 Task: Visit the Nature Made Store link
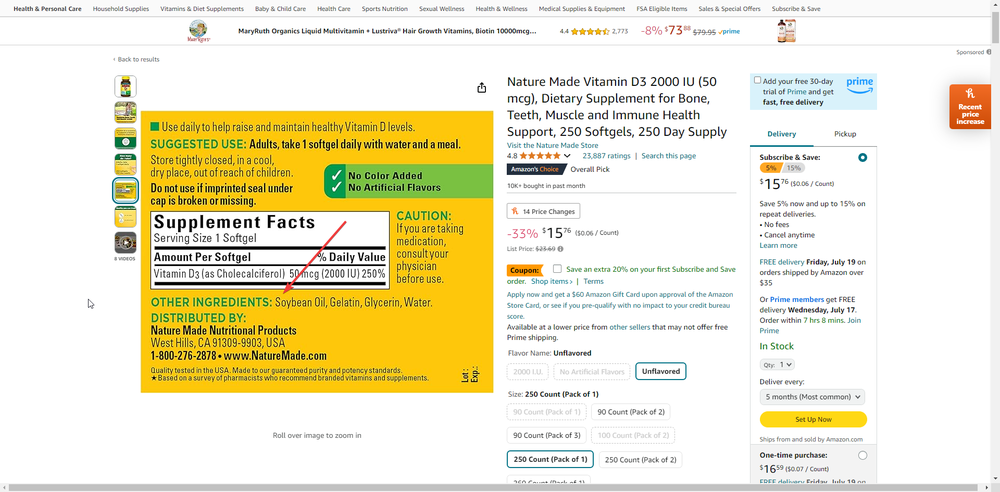(x=552, y=145)
